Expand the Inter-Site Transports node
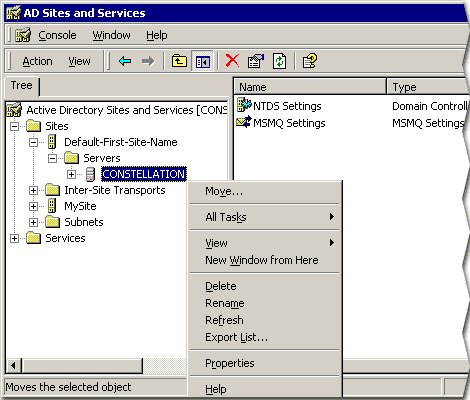 pos(33,190)
